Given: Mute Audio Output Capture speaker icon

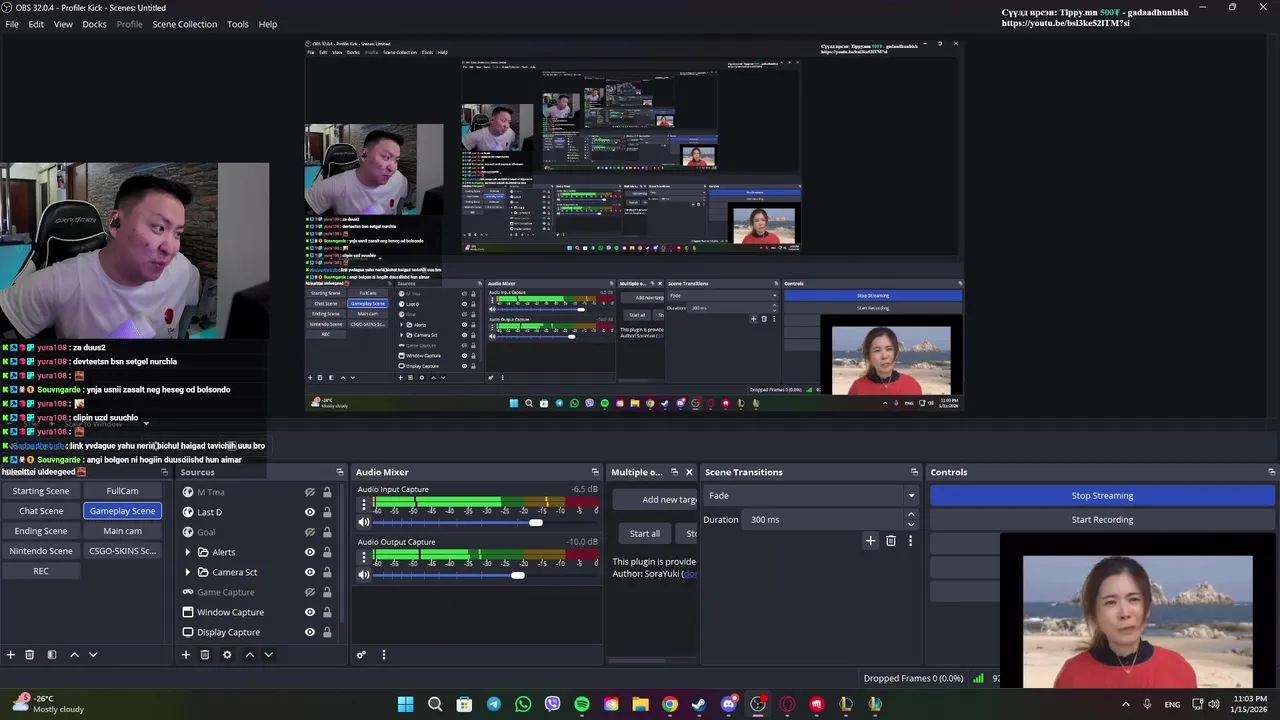Looking at the screenshot, I should pyautogui.click(x=364, y=574).
